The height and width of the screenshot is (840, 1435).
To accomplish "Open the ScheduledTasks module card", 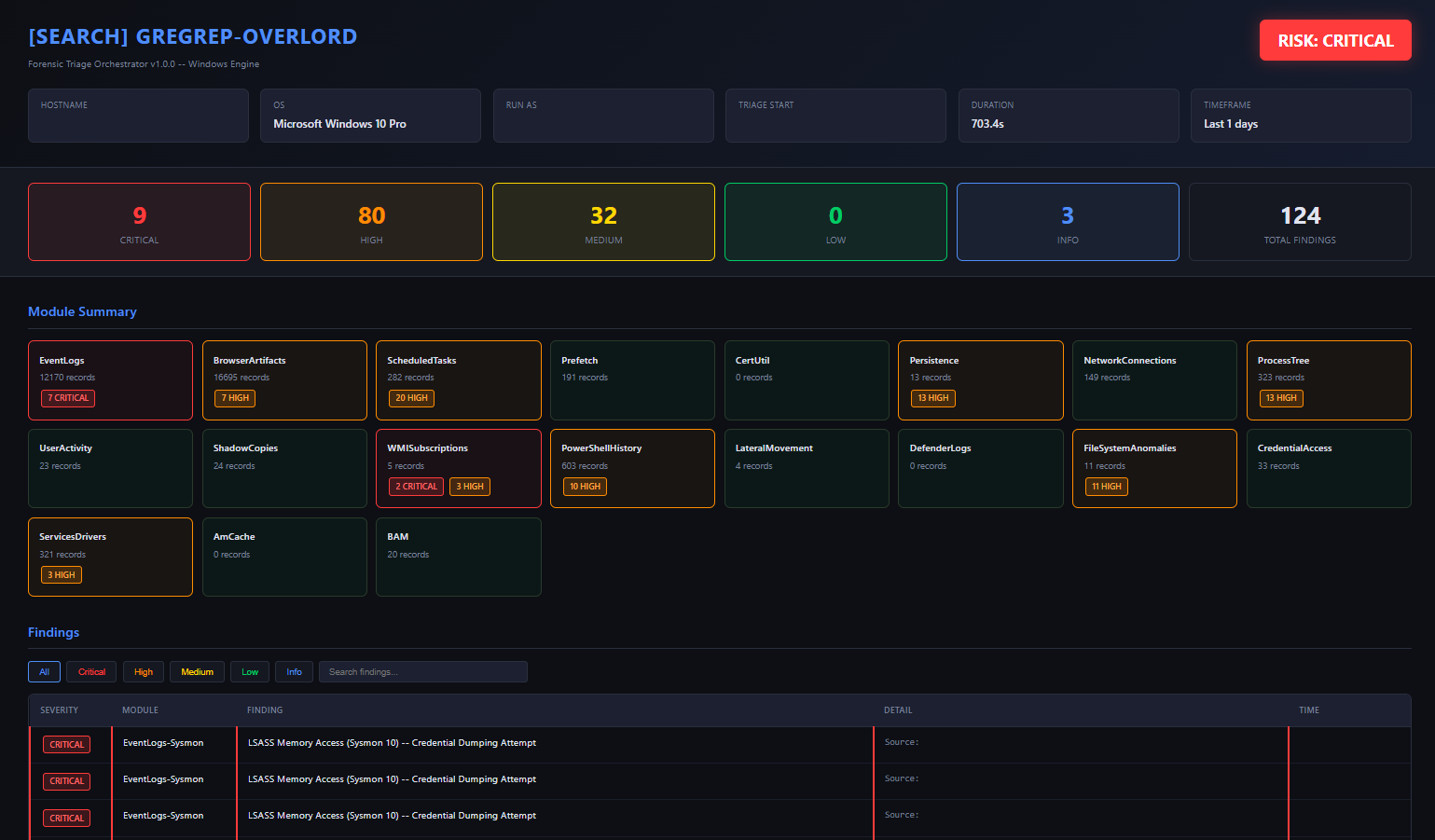I will (459, 380).
